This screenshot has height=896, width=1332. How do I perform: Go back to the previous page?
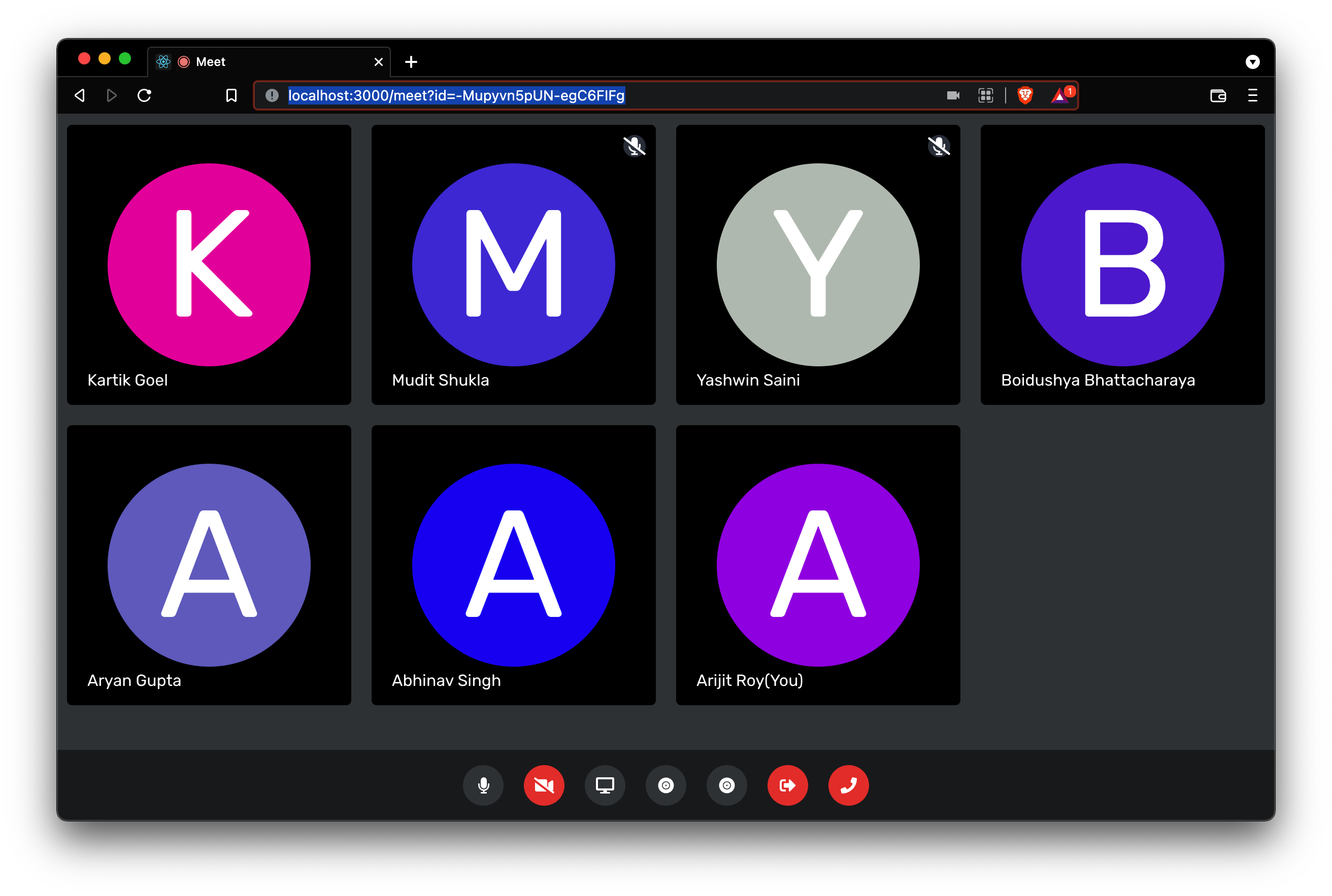pos(80,95)
